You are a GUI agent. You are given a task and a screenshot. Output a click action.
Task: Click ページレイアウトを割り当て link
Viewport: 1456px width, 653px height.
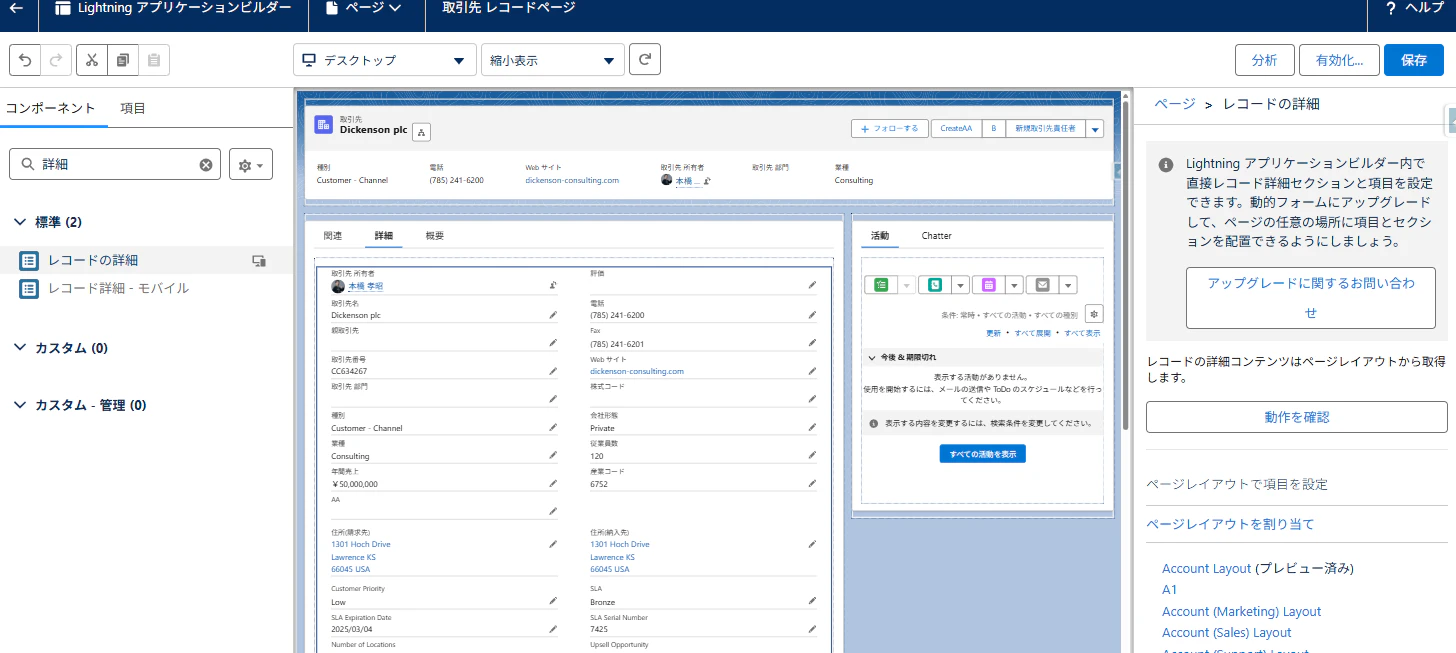[1230, 524]
